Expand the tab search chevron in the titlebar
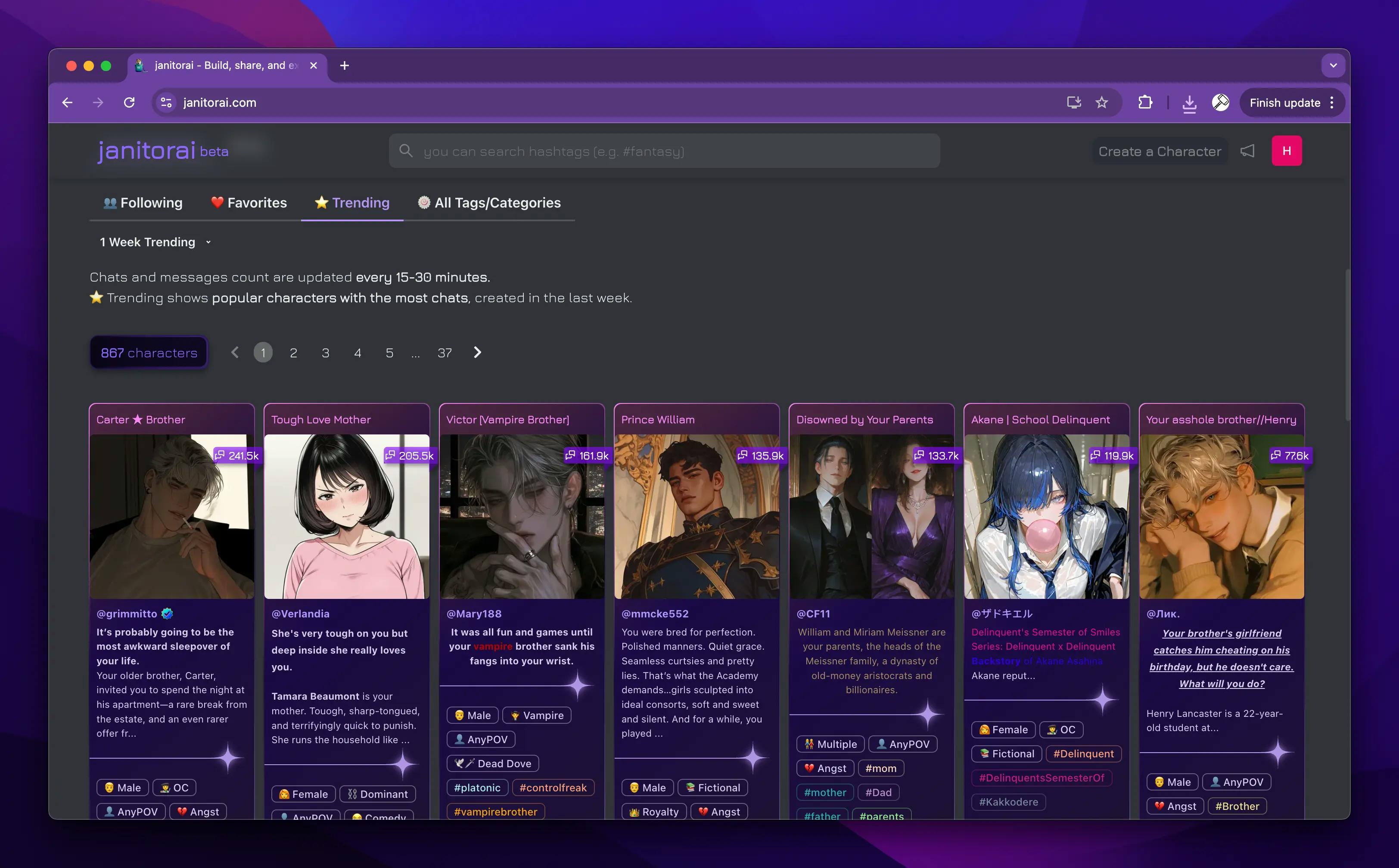Viewport: 1399px width, 868px height. tap(1333, 65)
